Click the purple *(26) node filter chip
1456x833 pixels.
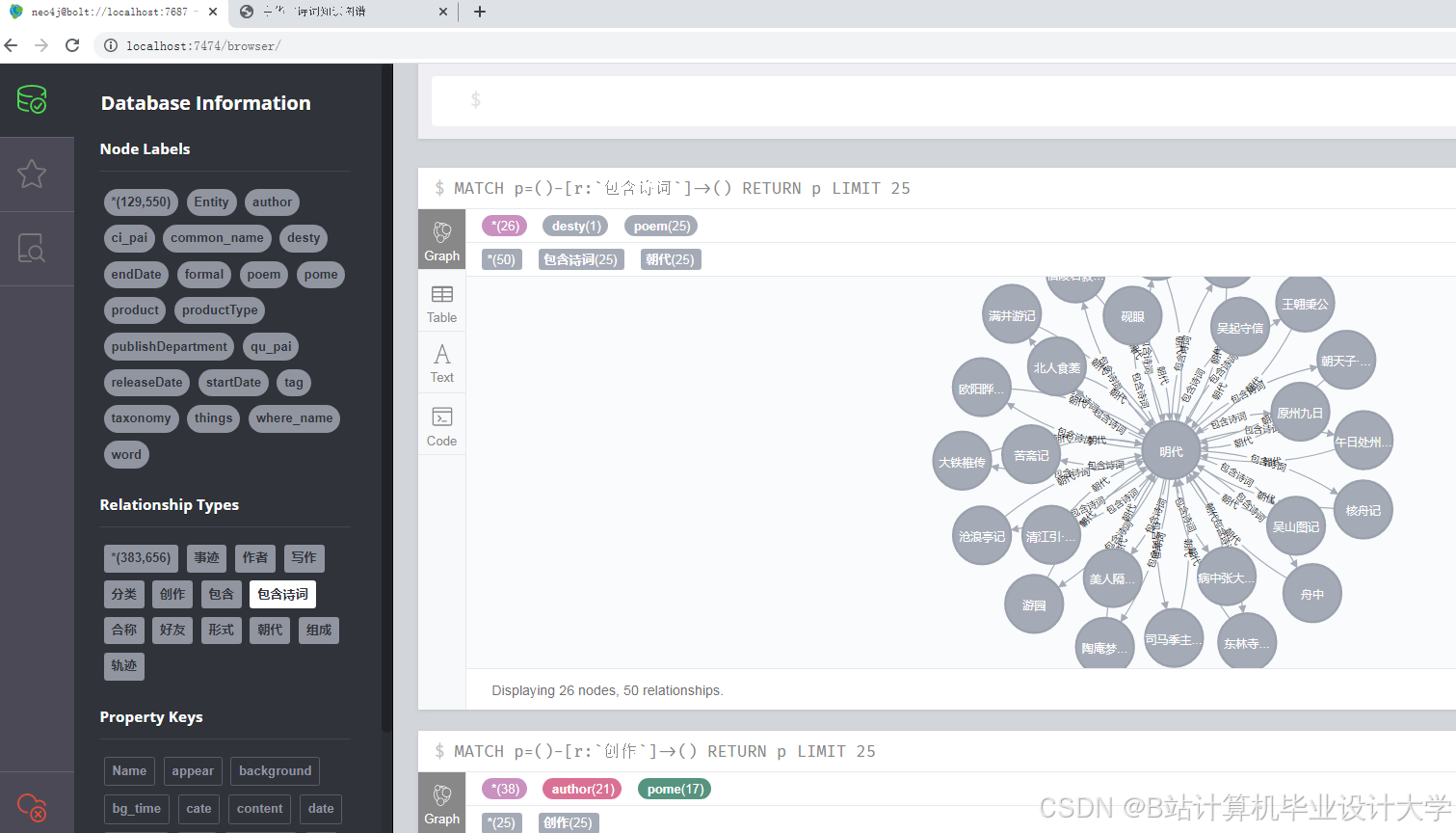pyautogui.click(x=505, y=227)
